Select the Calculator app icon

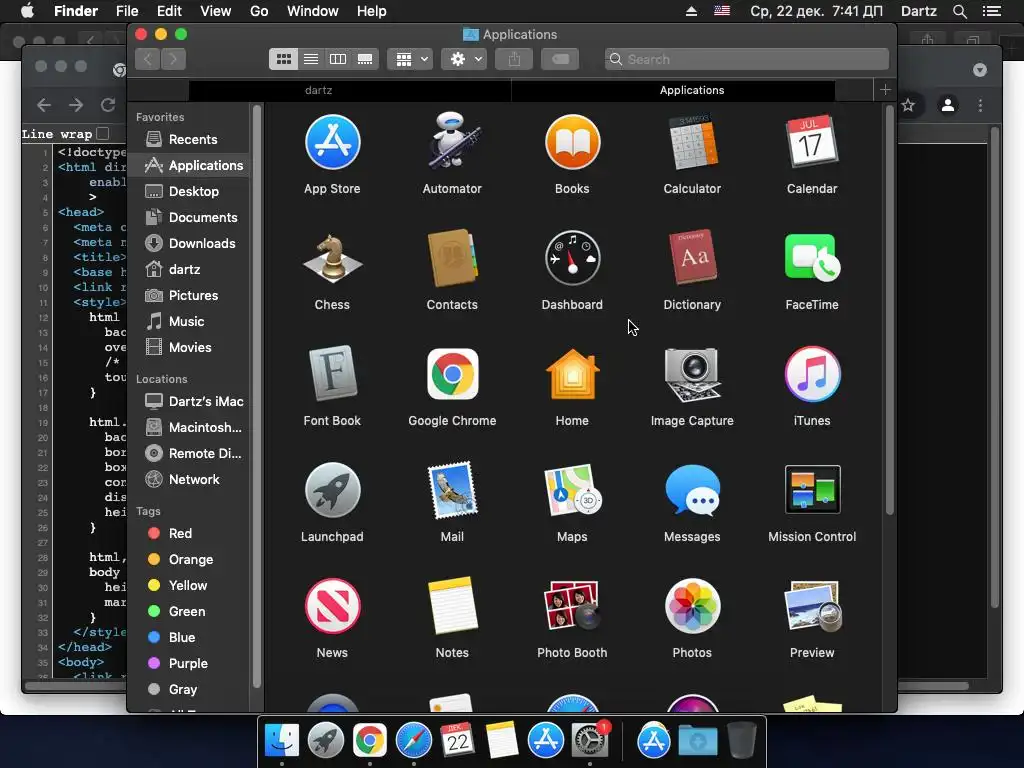click(x=692, y=142)
